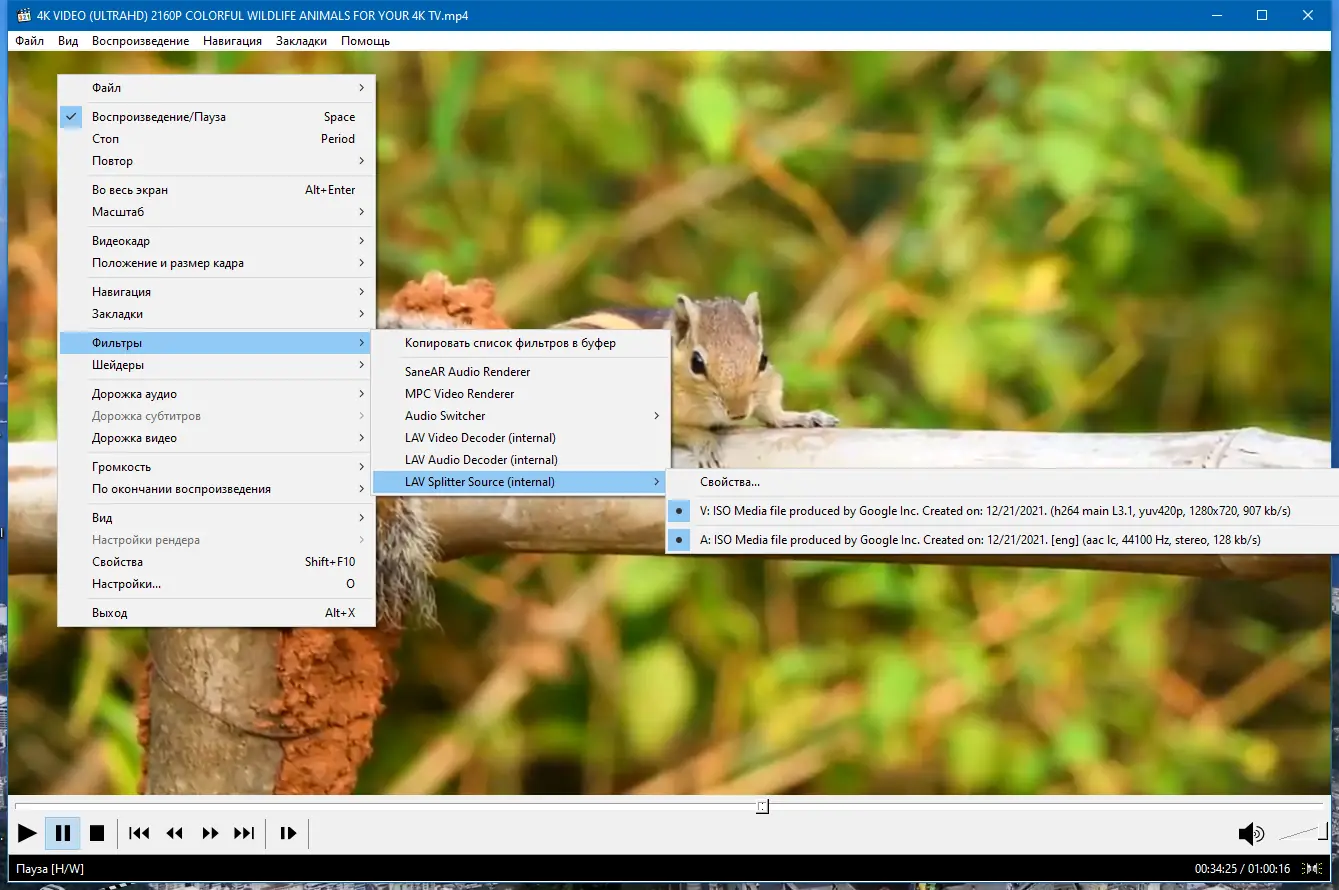Open the Положение и размер кадра submenu
The width and height of the screenshot is (1339, 890).
click(216, 263)
